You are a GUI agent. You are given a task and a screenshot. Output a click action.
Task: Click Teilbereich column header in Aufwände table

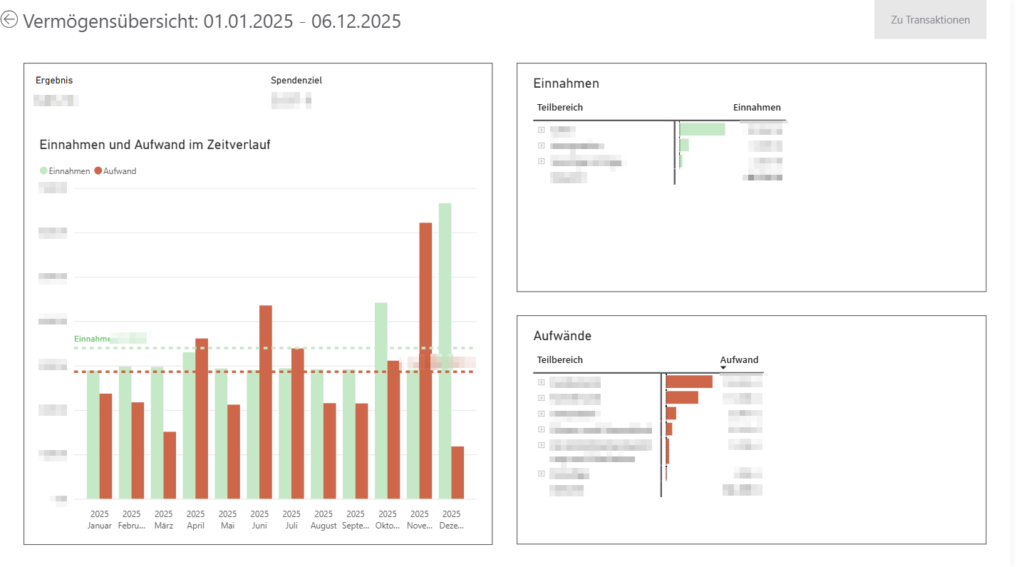(x=560, y=359)
